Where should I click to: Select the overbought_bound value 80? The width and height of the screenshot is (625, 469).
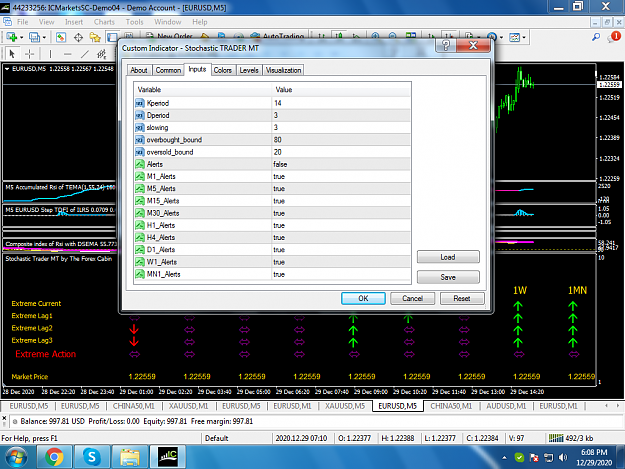click(x=341, y=139)
